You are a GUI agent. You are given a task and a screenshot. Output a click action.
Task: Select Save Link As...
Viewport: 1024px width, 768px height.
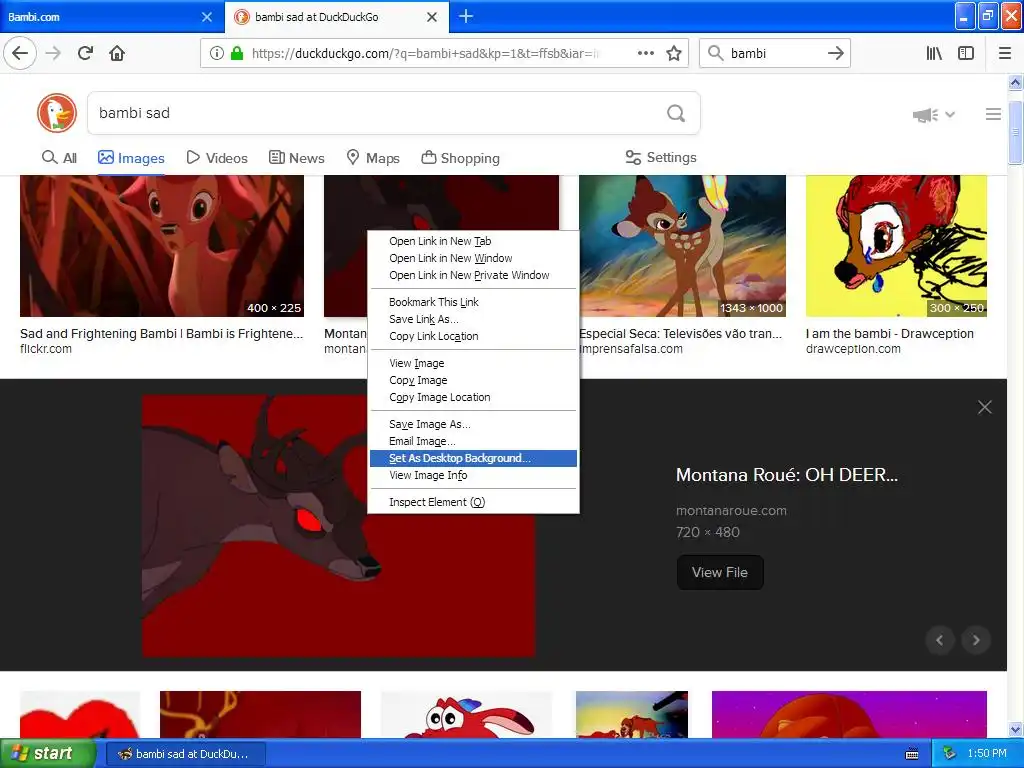[473, 319]
